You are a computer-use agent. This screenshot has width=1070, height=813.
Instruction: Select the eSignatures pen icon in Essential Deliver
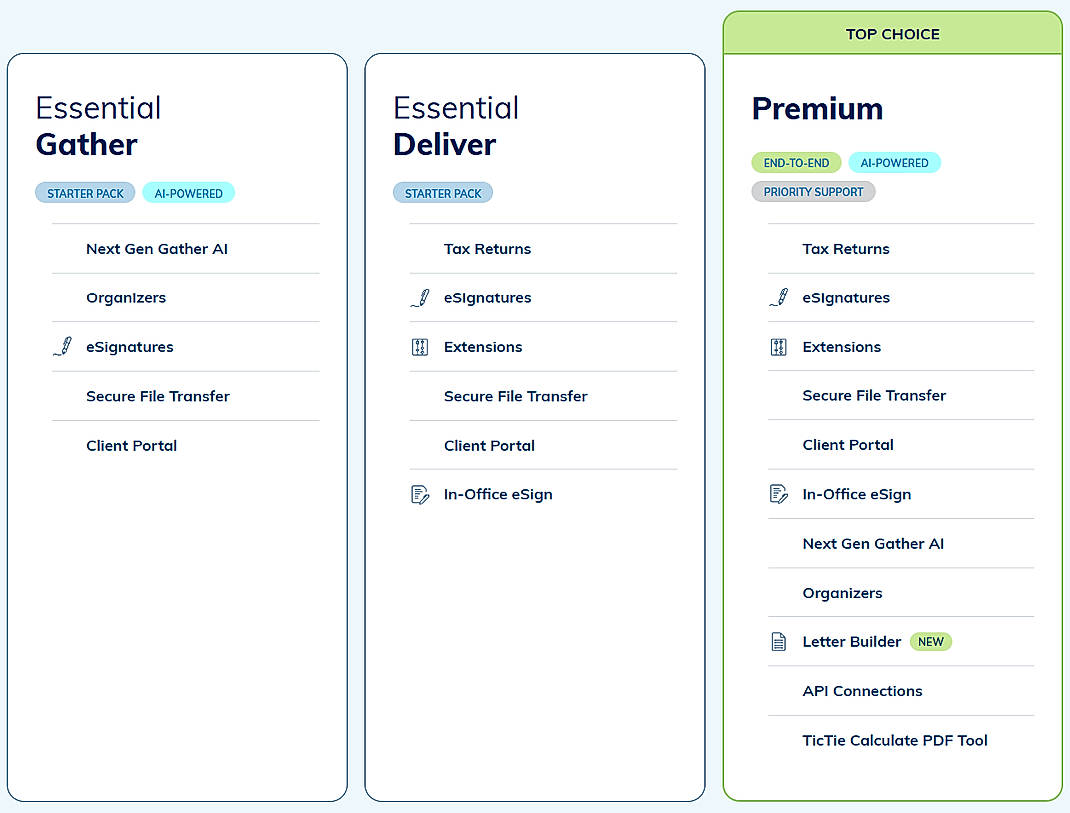pyautogui.click(x=420, y=297)
